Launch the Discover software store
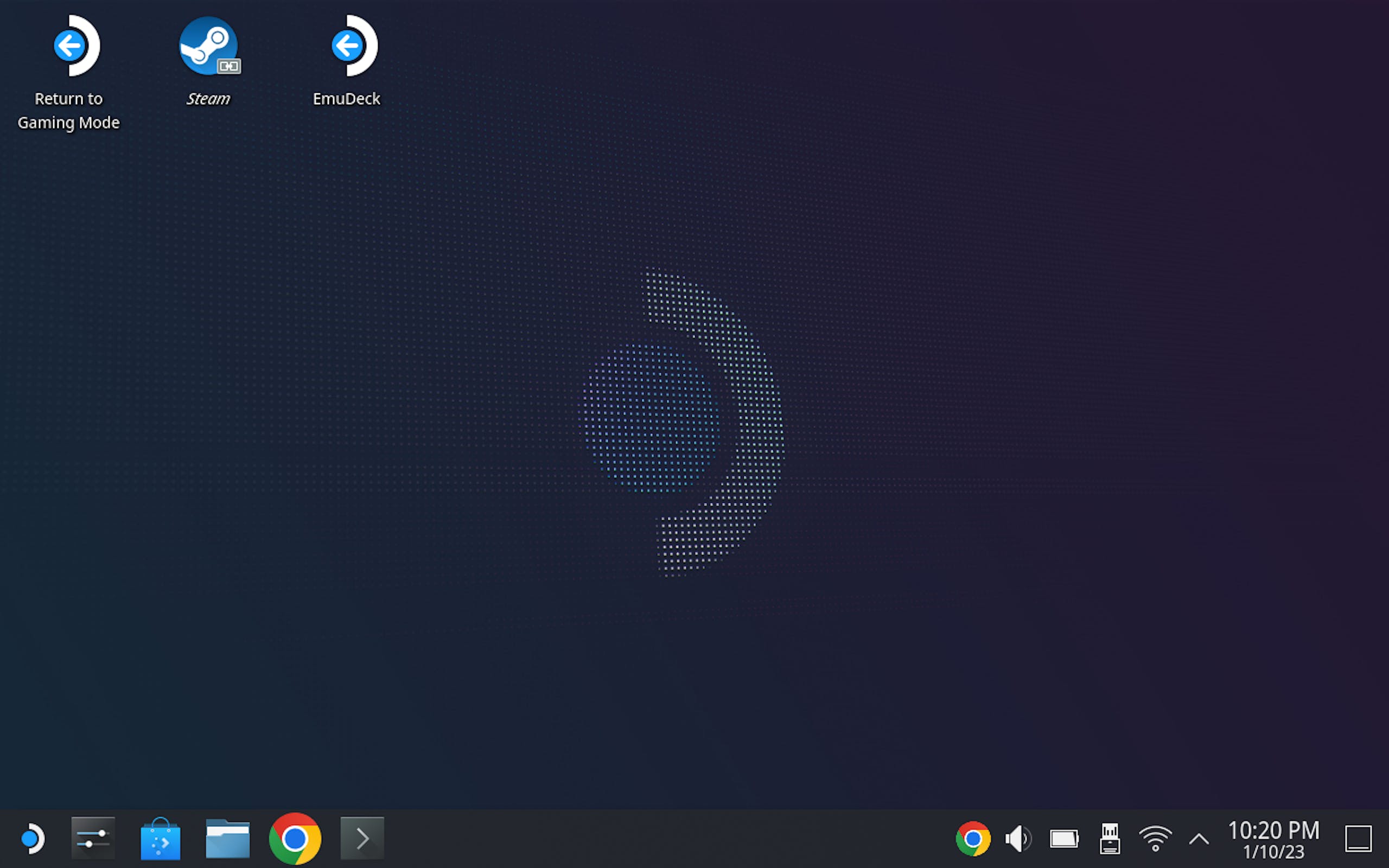This screenshot has height=868, width=1389. click(x=160, y=839)
